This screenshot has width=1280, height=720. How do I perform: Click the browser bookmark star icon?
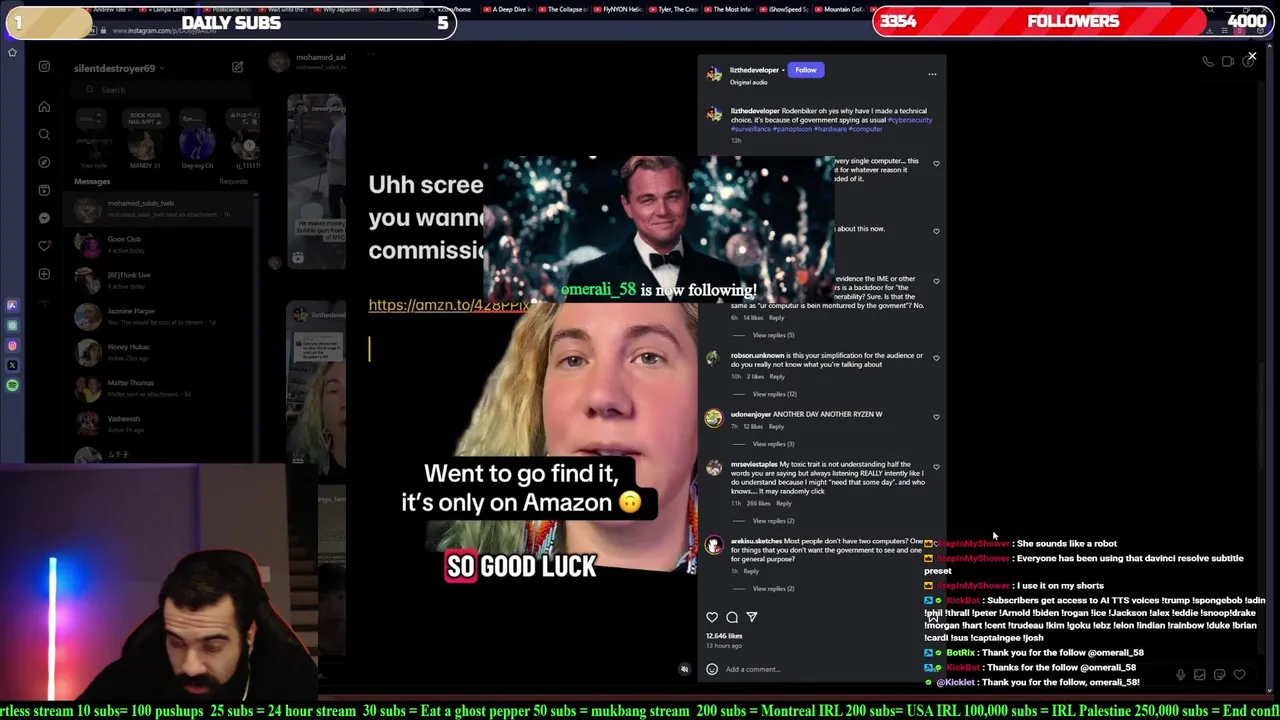(x=12, y=52)
